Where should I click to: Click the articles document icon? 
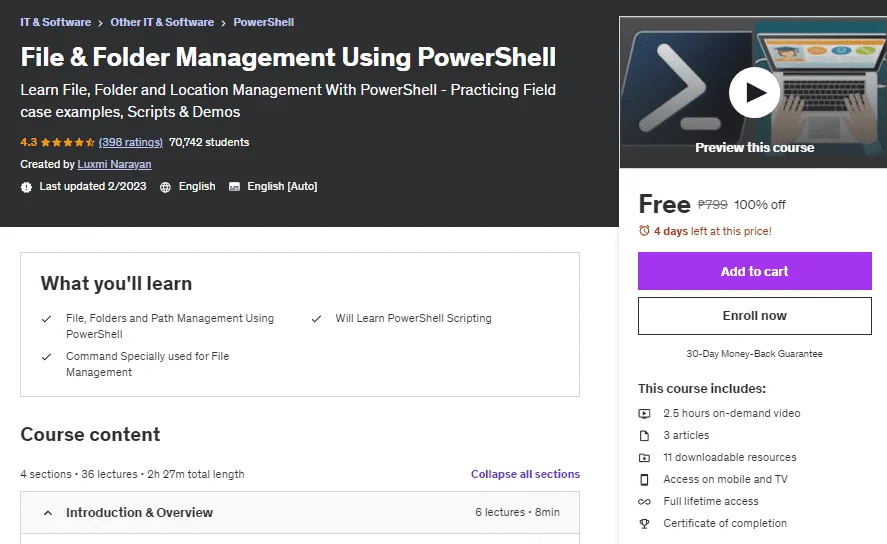point(644,435)
